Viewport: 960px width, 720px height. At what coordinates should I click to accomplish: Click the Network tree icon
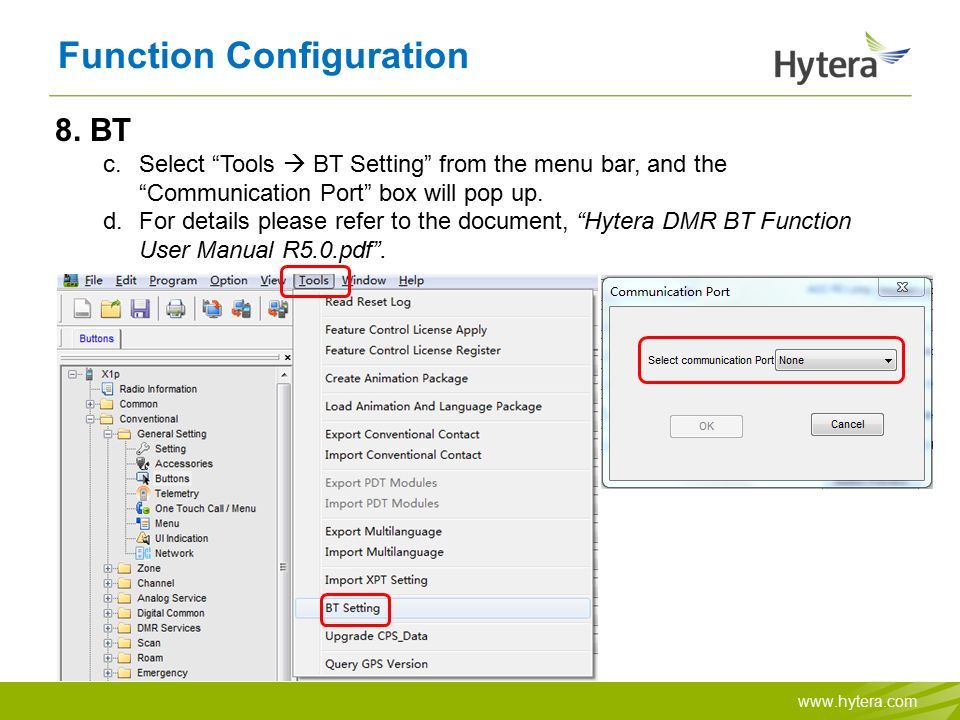pyautogui.click(x=143, y=553)
